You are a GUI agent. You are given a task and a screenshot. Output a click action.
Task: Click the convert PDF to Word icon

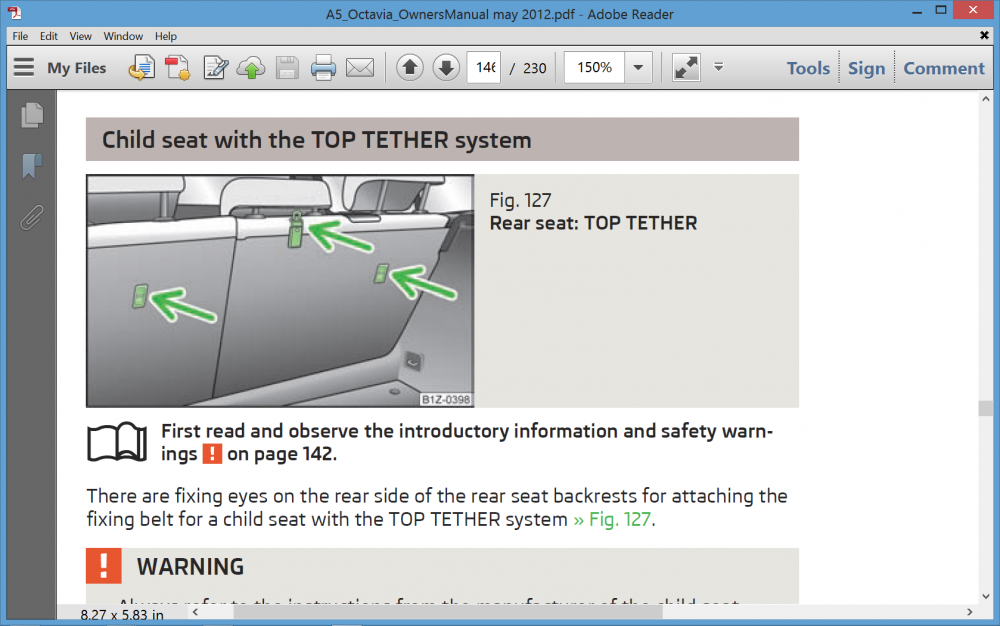(x=142, y=68)
